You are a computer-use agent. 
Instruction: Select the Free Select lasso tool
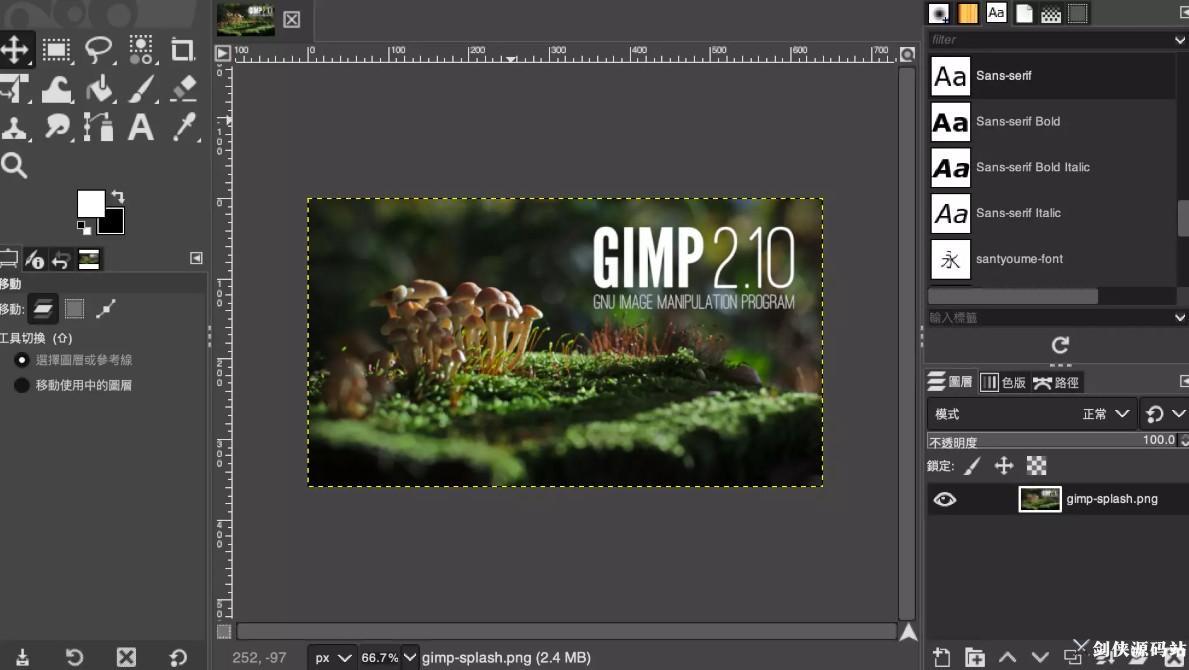point(98,50)
